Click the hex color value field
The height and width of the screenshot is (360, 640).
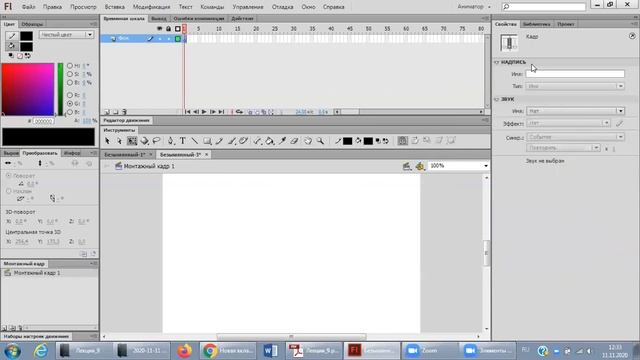pos(43,121)
